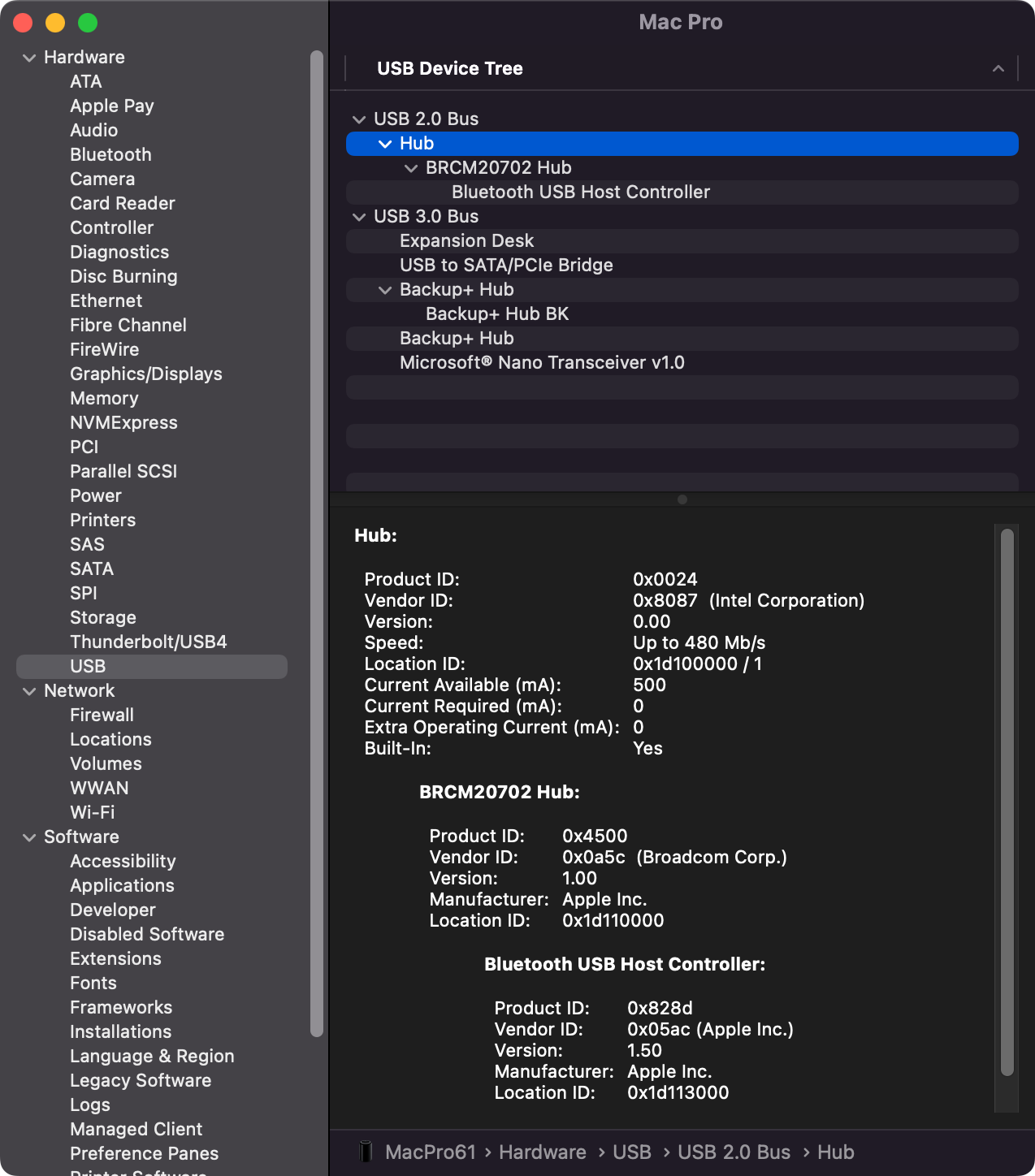
Task: Collapse the BRCM20702 Hub node
Action: pyautogui.click(x=411, y=168)
